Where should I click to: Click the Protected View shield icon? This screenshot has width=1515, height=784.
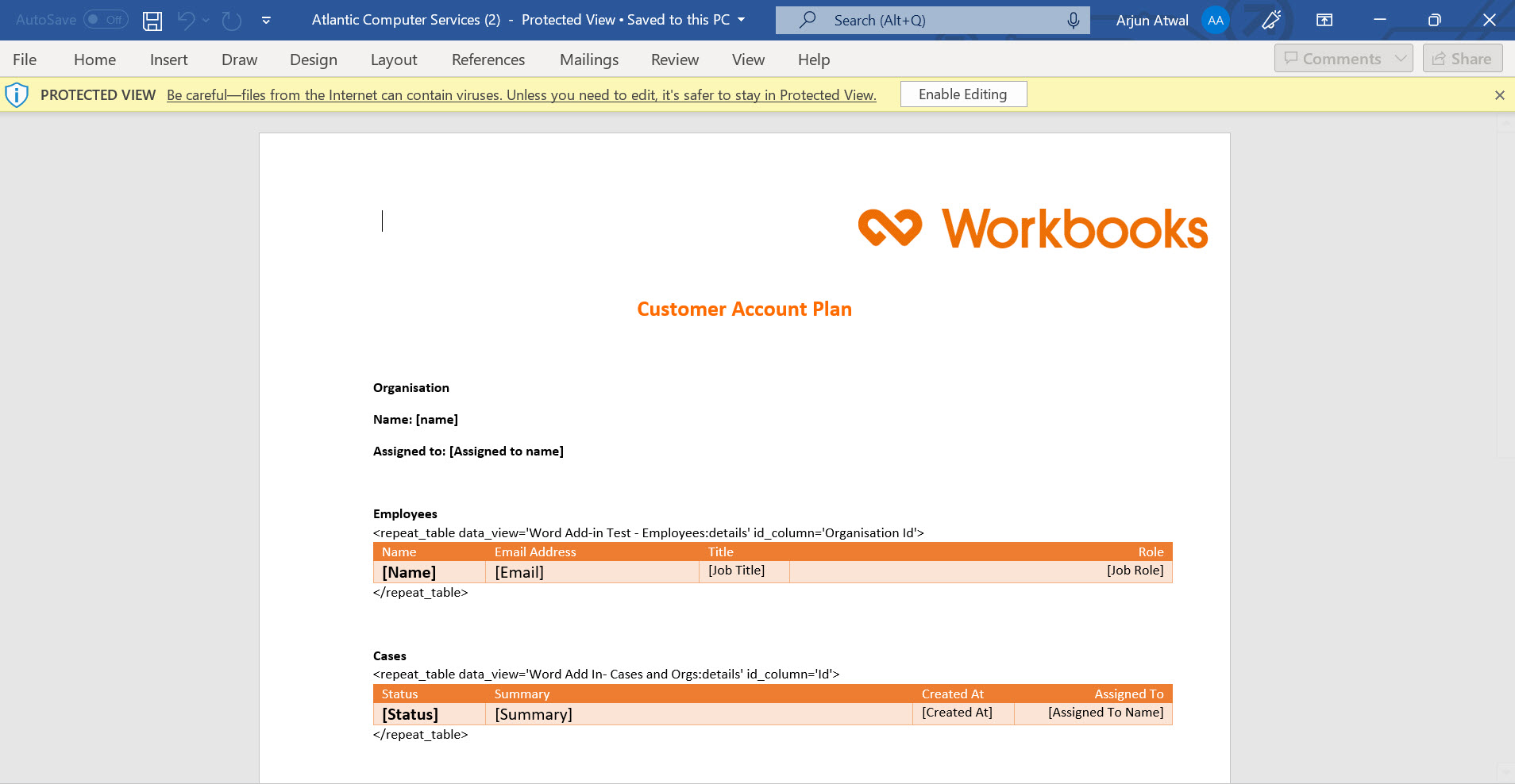coord(17,94)
